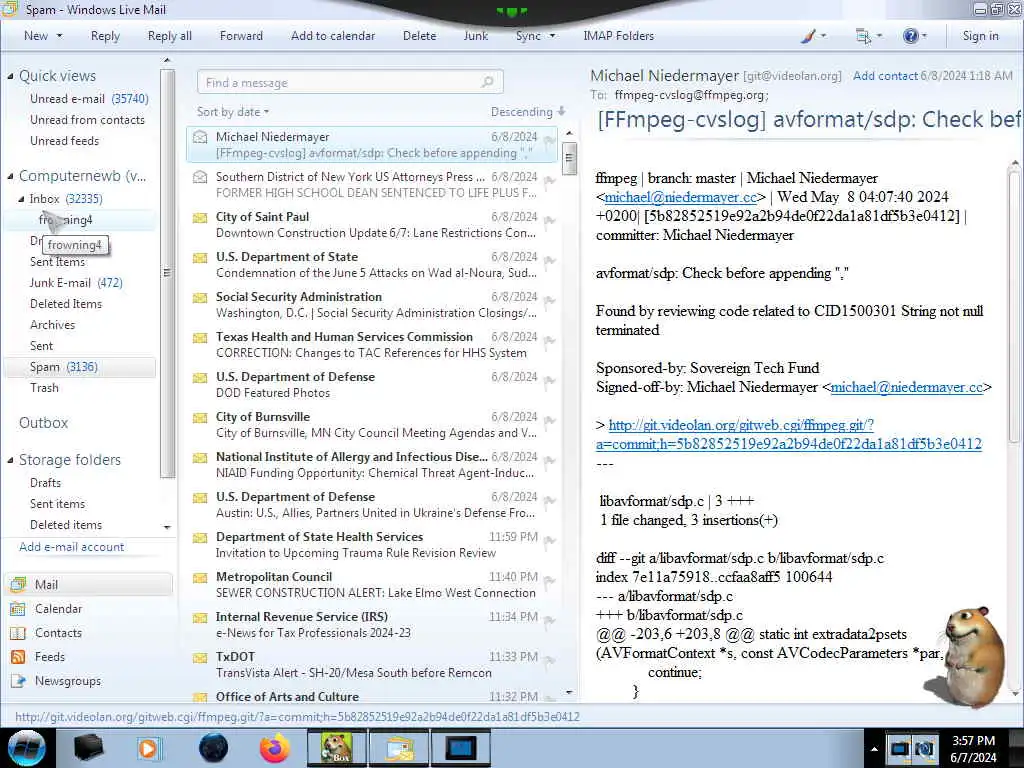Open the Windows Start orb

pyautogui.click(x=27, y=748)
